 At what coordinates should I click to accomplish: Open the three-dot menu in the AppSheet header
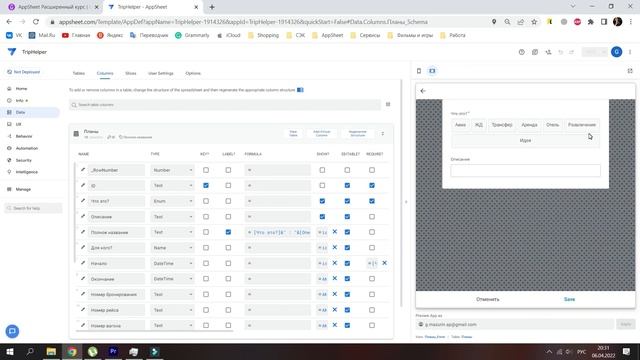pyautogui.click(x=630, y=52)
